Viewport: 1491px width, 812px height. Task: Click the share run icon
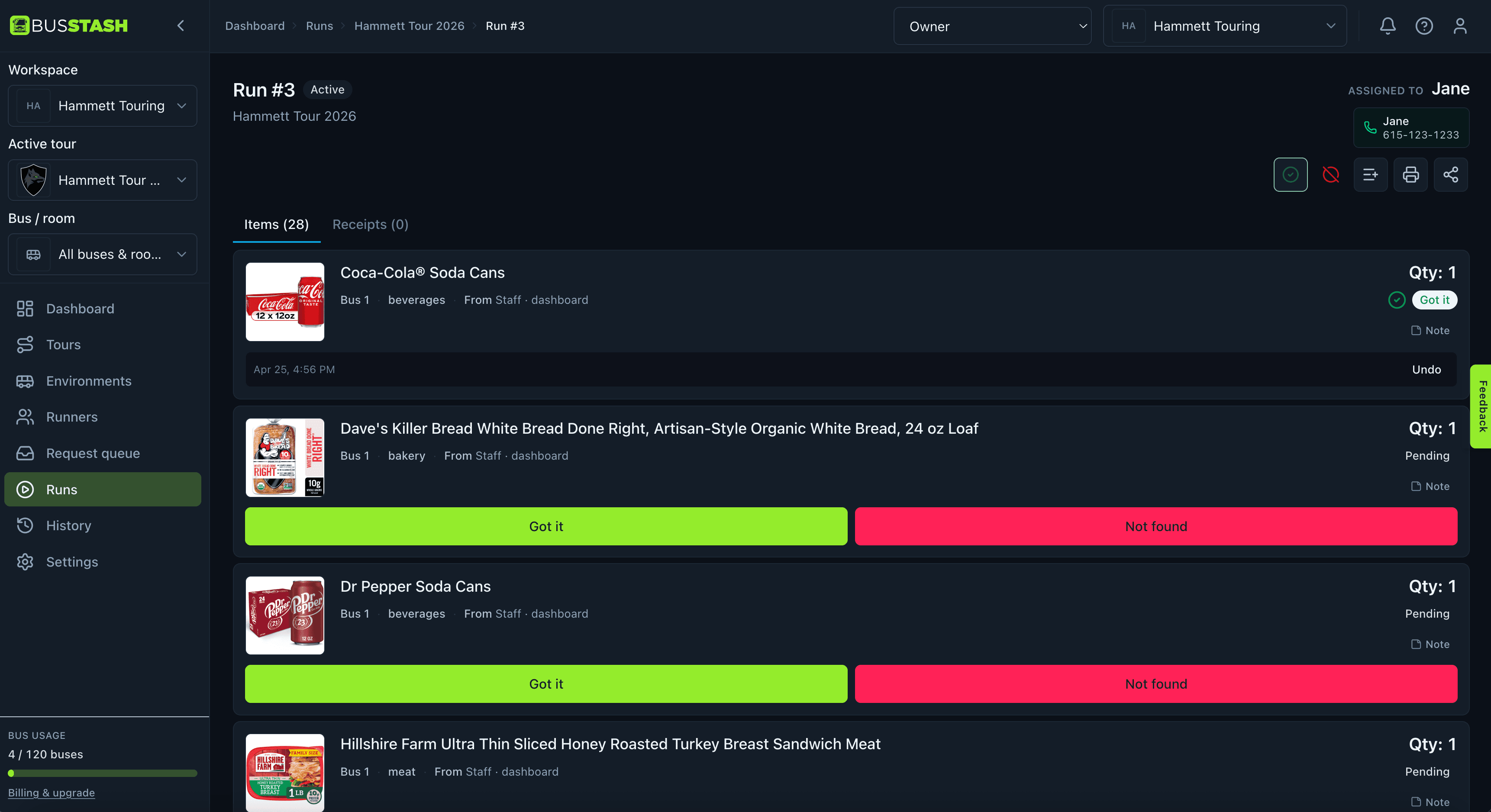point(1450,174)
